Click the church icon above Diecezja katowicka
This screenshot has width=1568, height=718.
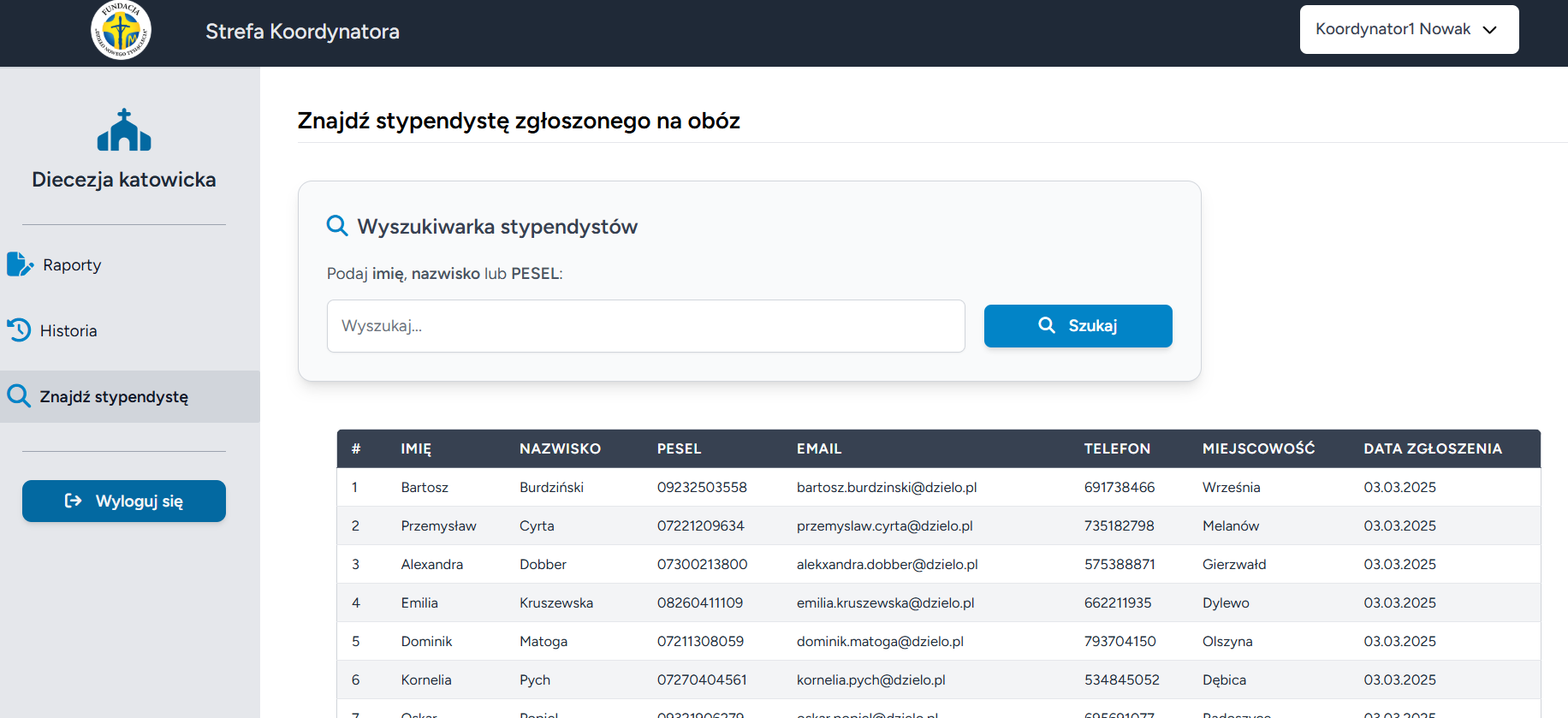pyautogui.click(x=124, y=130)
